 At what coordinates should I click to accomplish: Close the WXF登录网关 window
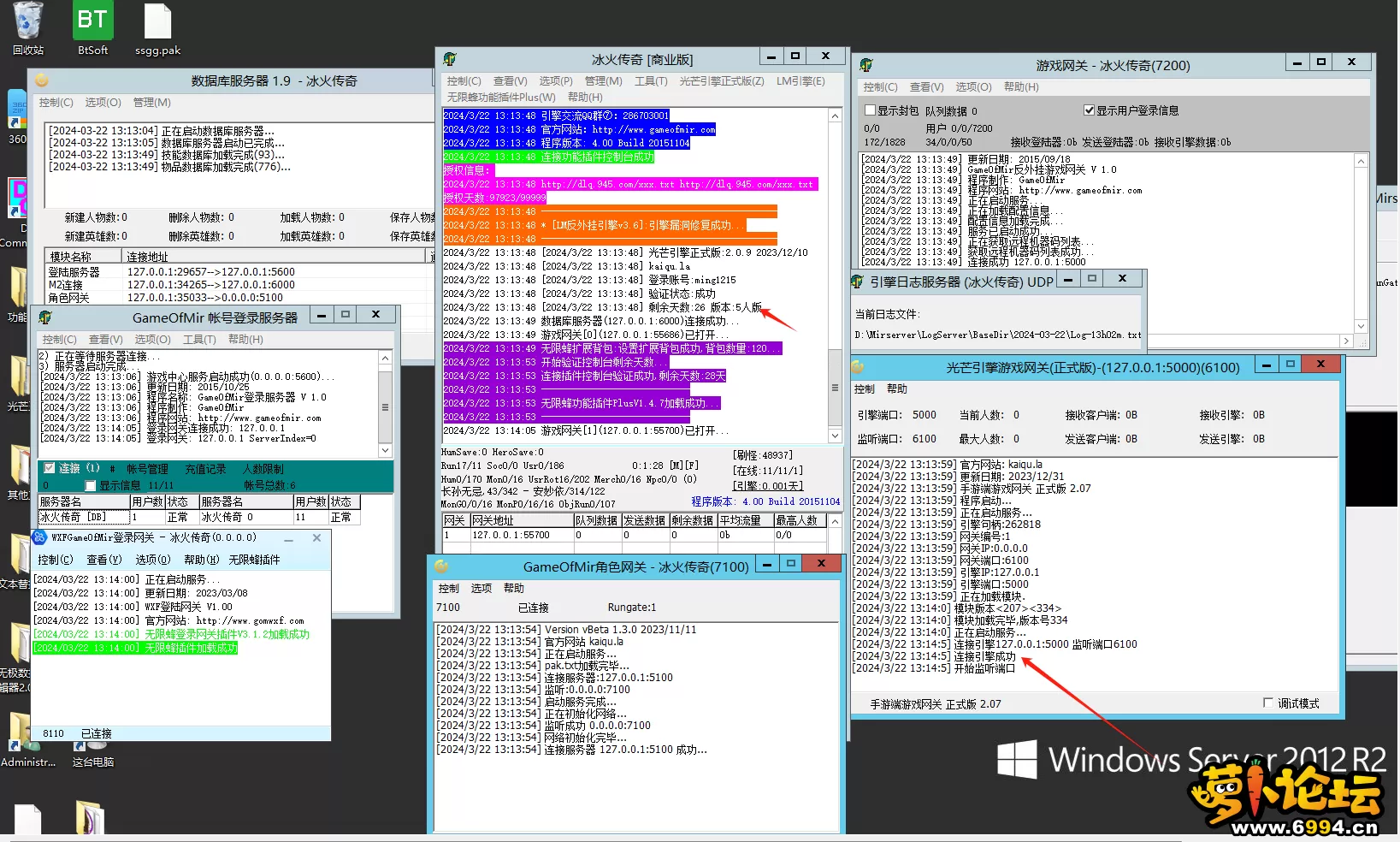click(316, 538)
